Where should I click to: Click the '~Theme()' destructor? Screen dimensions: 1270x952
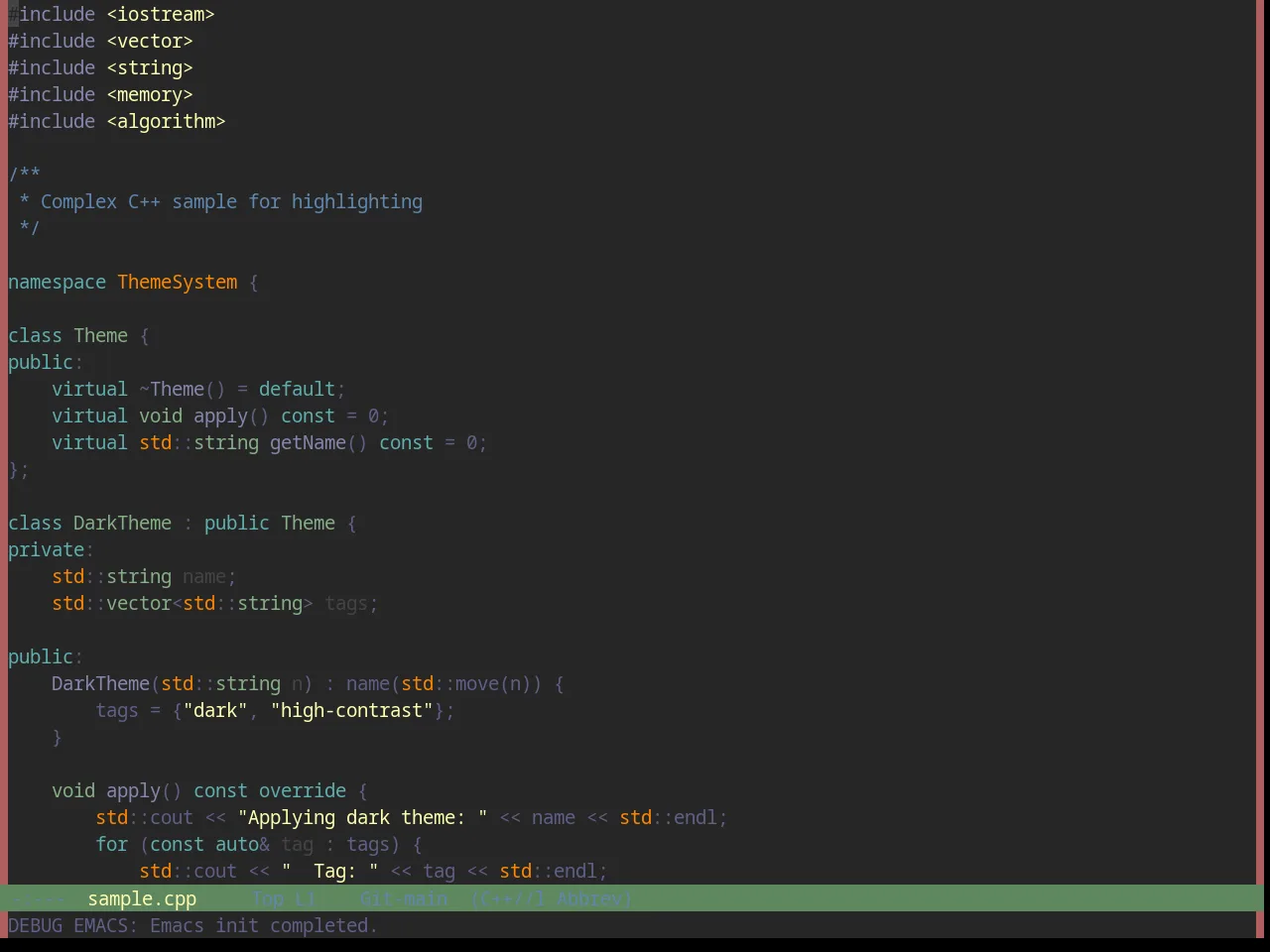[183, 389]
